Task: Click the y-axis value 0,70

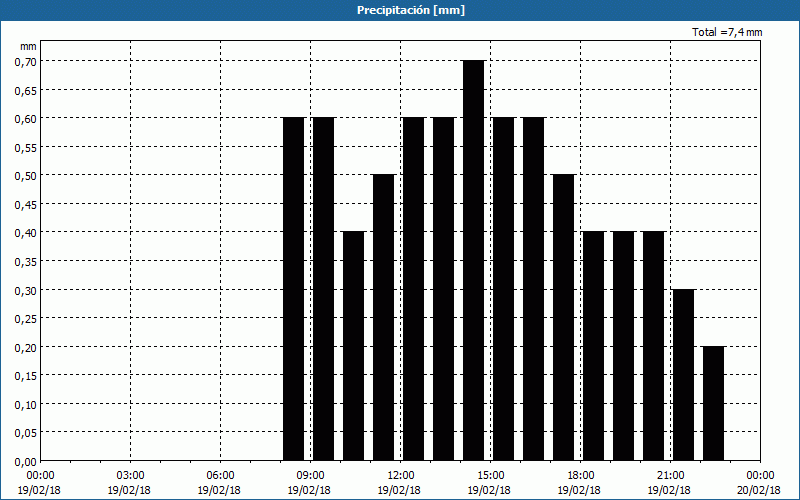Action: click(x=26, y=62)
